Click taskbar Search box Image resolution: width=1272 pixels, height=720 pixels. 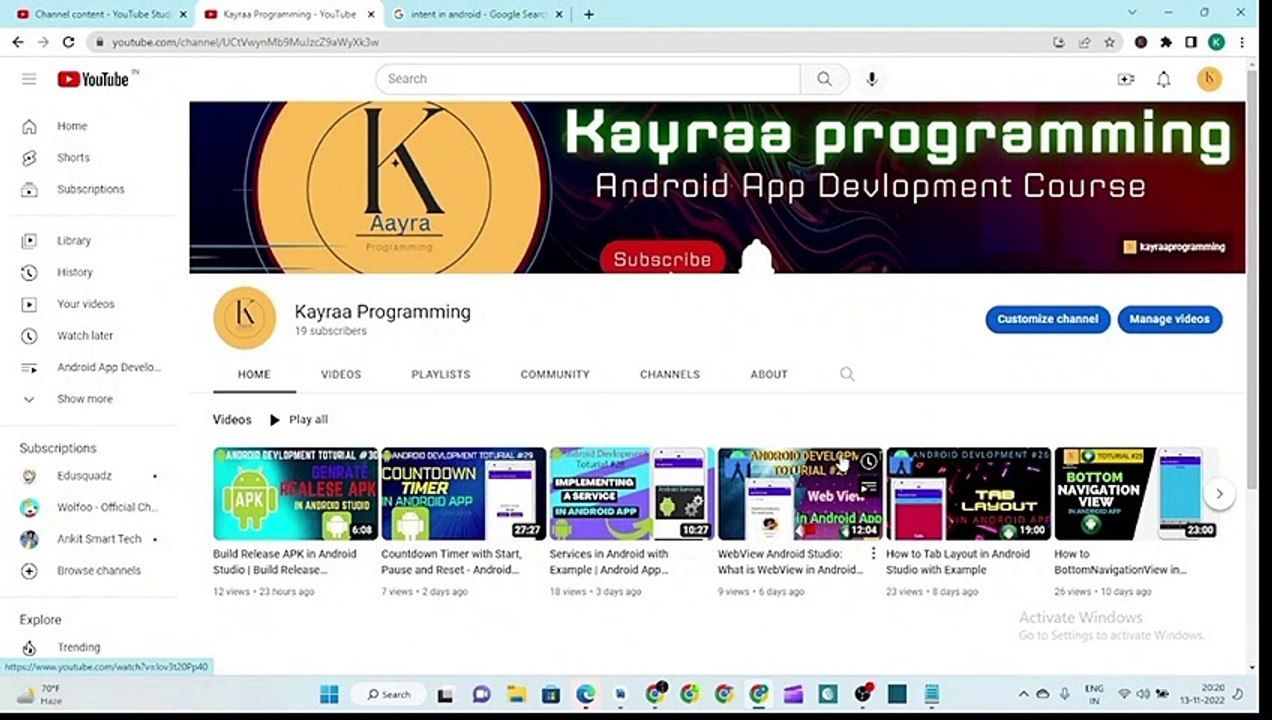pos(388,694)
